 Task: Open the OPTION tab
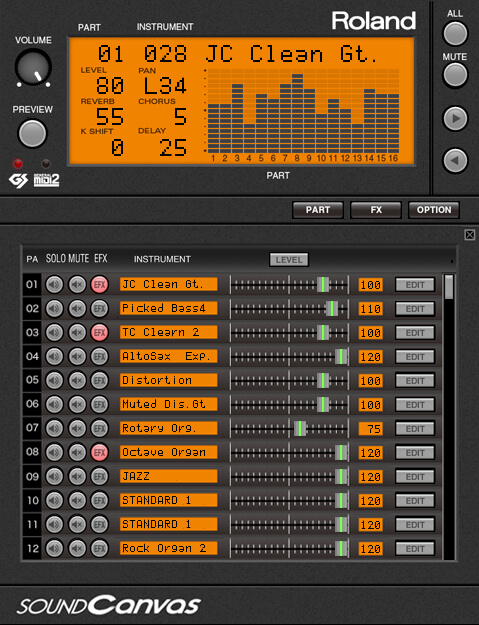pyautogui.click(x=434, y=210)
